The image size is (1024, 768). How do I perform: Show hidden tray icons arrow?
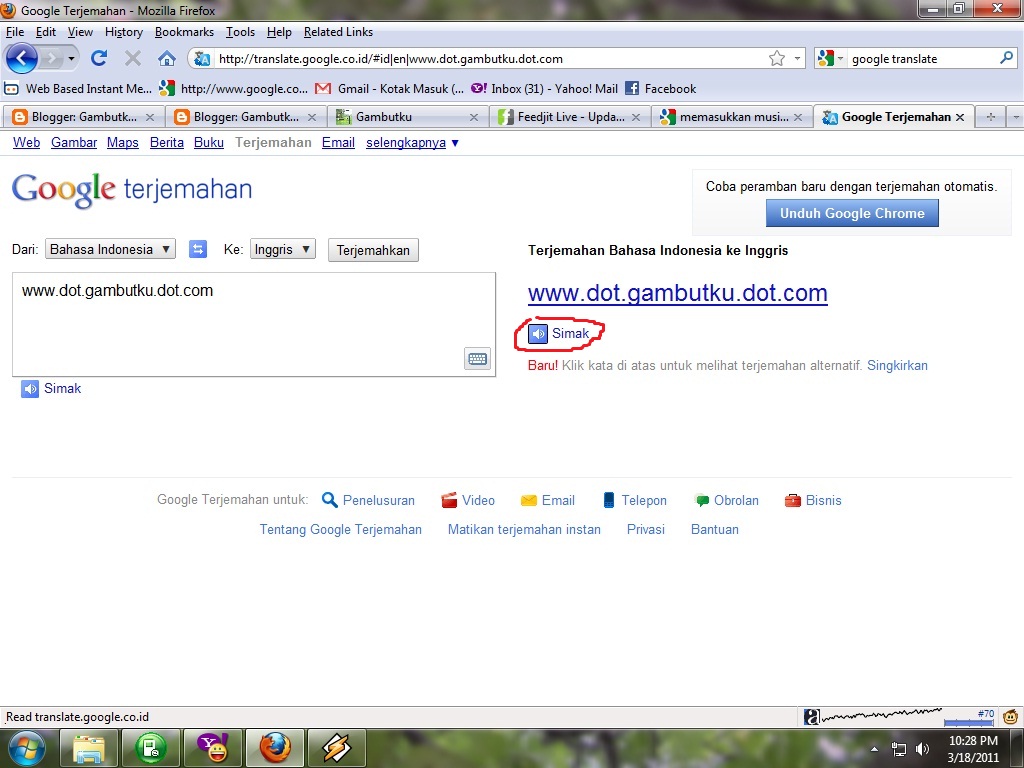pyautogui.click(x=874, y=749)
